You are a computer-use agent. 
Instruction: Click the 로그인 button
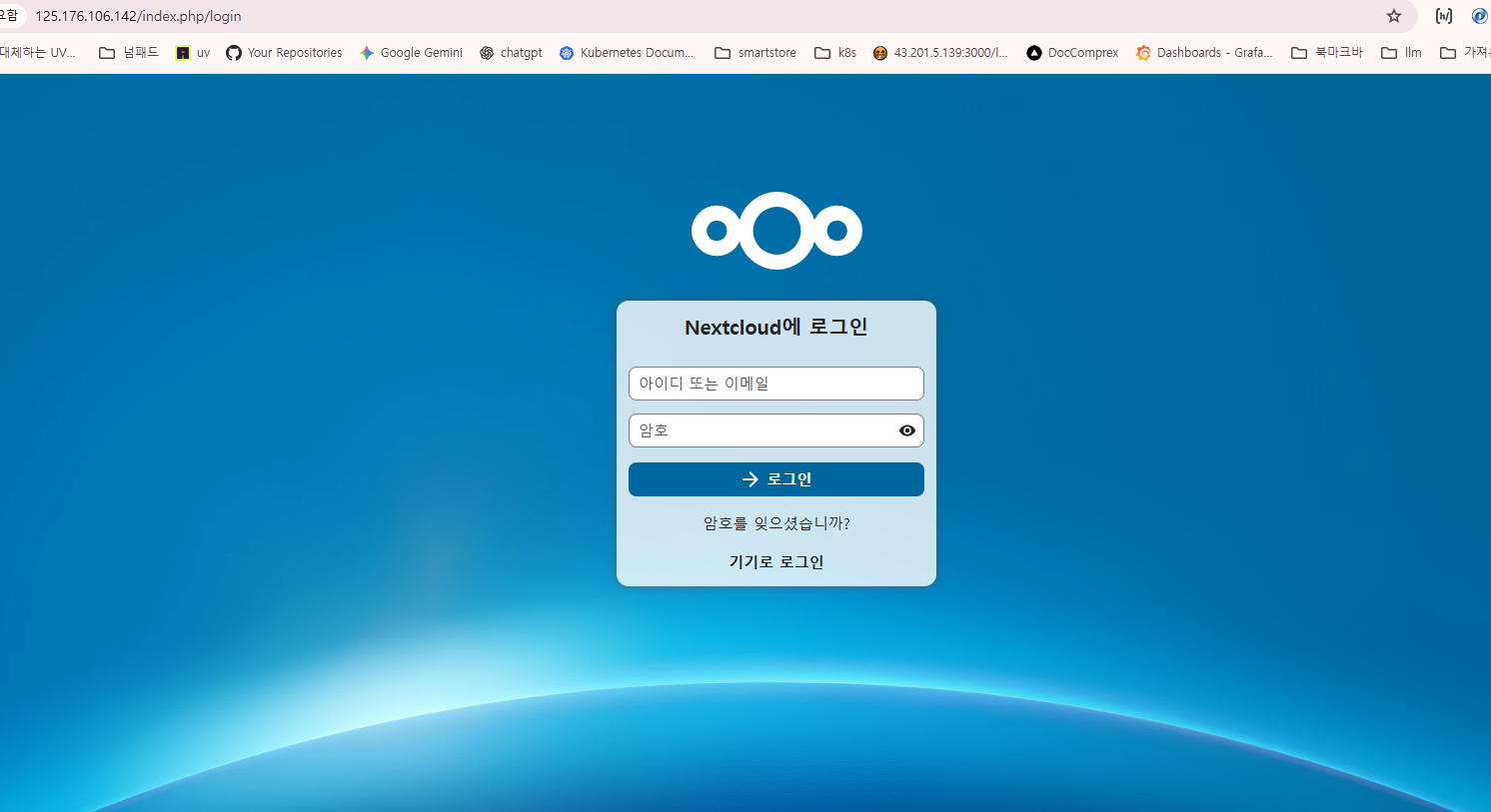click(x=775, y=479)
